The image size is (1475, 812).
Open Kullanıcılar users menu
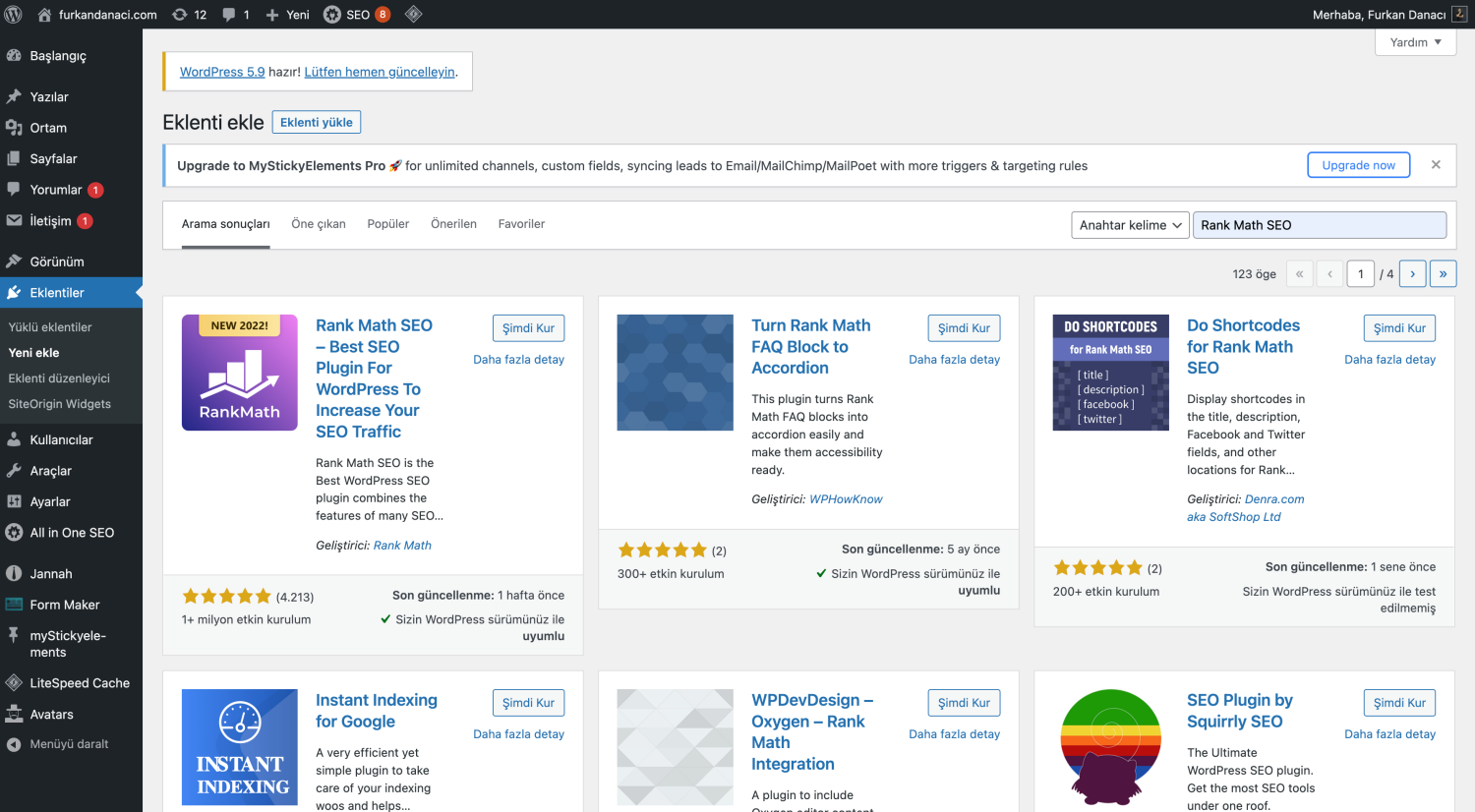(x=71, y=439)
